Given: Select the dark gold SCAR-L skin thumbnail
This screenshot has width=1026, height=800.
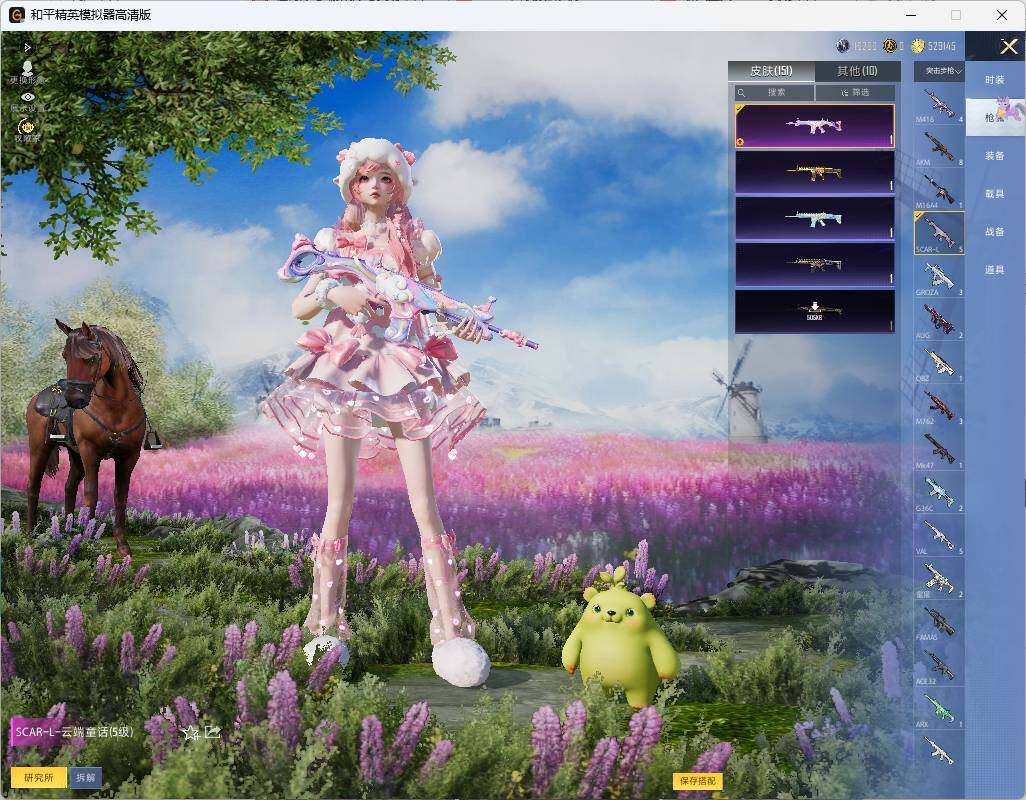Looking at the screenshot, I should pyautogui.click(x=815, y=264).
